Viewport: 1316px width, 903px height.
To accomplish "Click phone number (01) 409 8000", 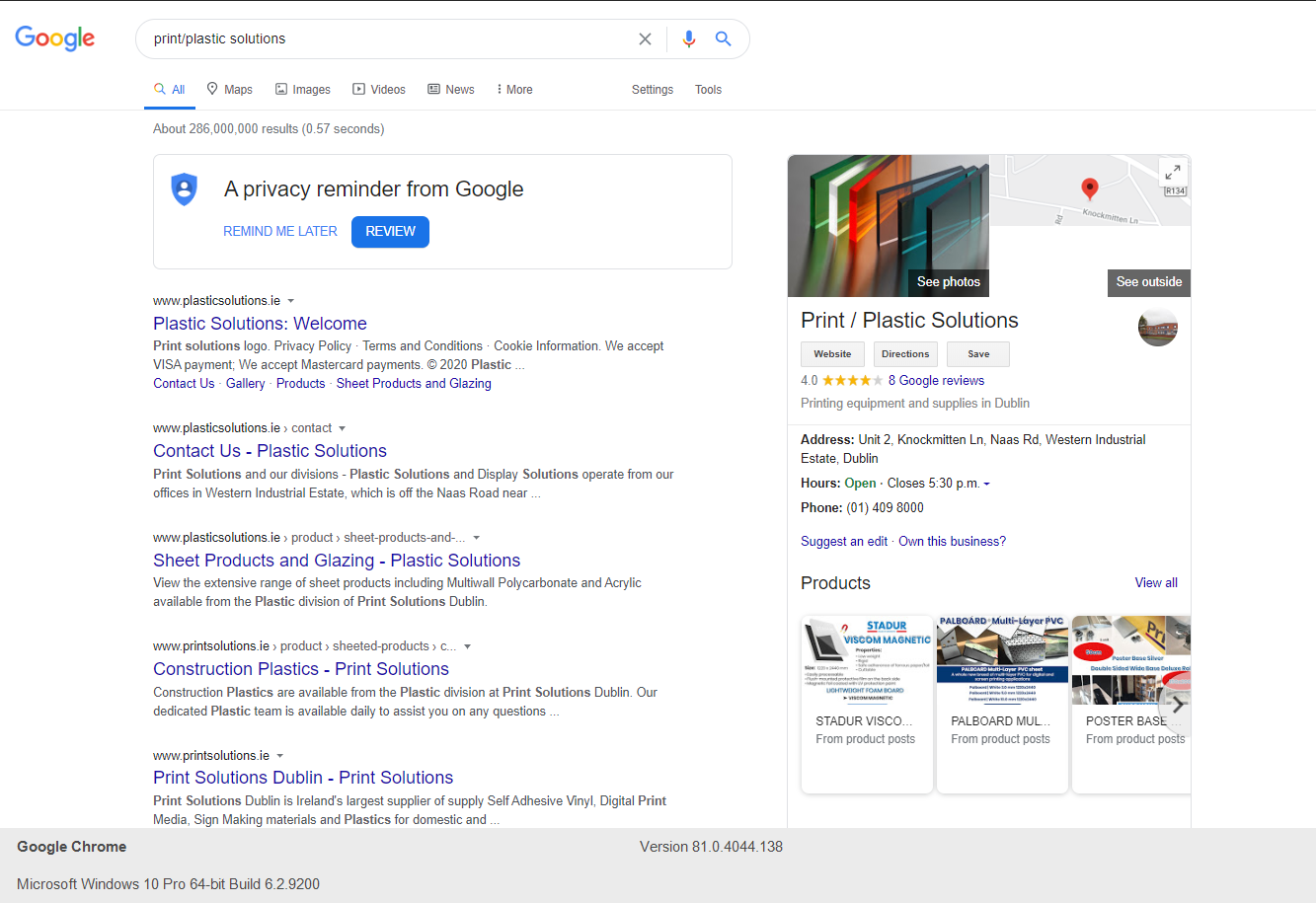I will 885,507.
